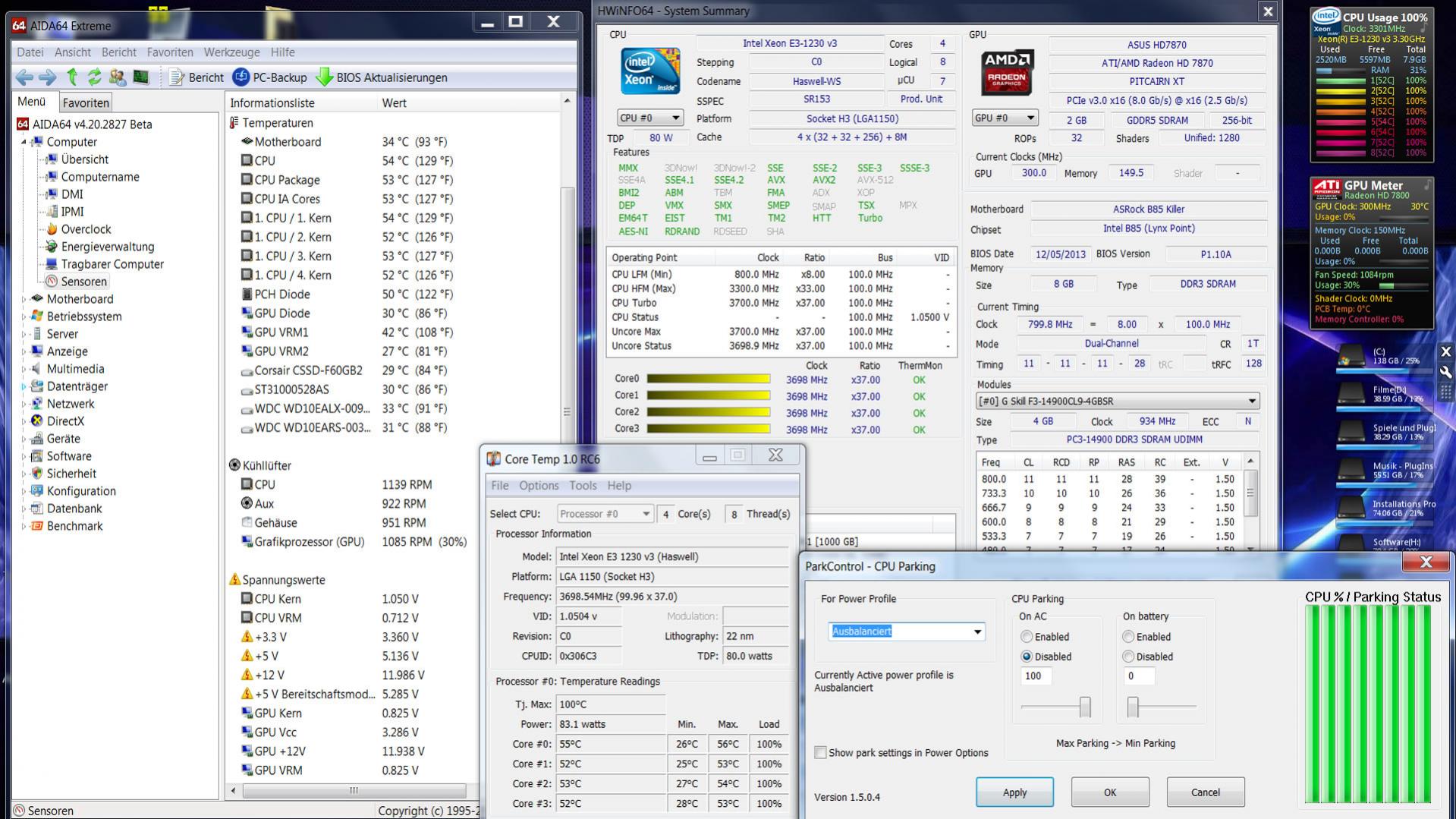This screenshot has height=819, width=1456.
Task: Open the Hilfe menu in AIDA64
Action: pyautogui.click(x=282, y=52)
